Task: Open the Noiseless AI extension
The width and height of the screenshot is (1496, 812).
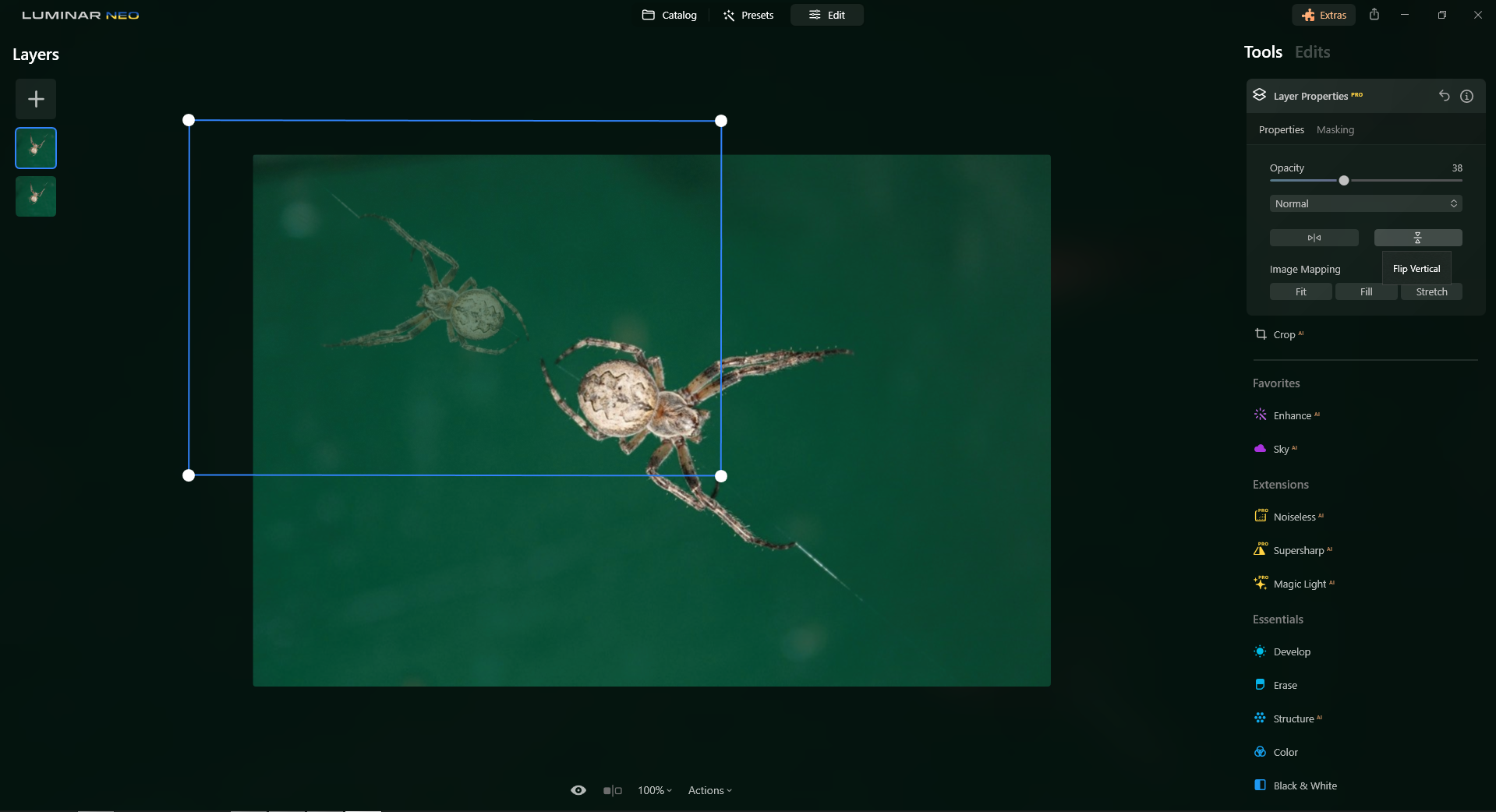Action: [1289, 517]
